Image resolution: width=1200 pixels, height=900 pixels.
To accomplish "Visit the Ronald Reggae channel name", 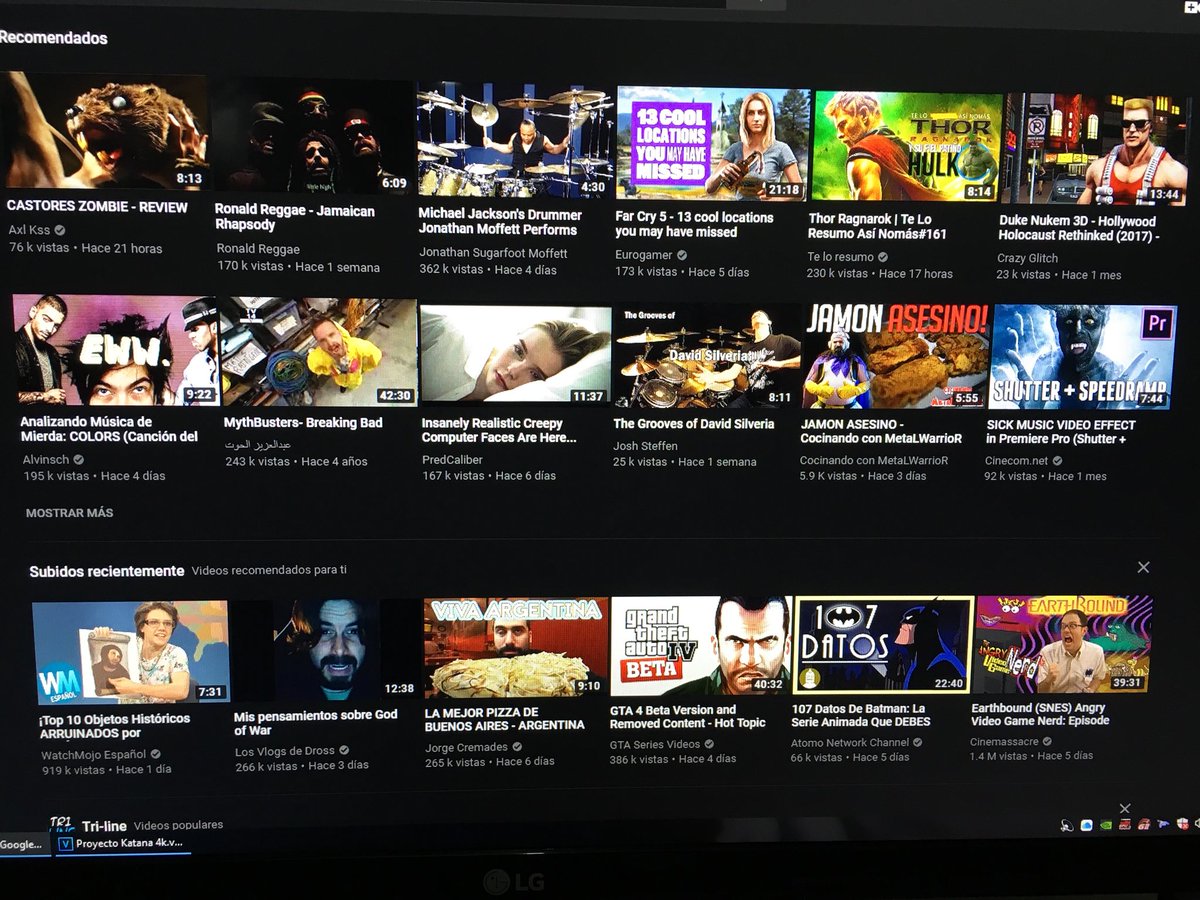I will (x=258, y=249).
